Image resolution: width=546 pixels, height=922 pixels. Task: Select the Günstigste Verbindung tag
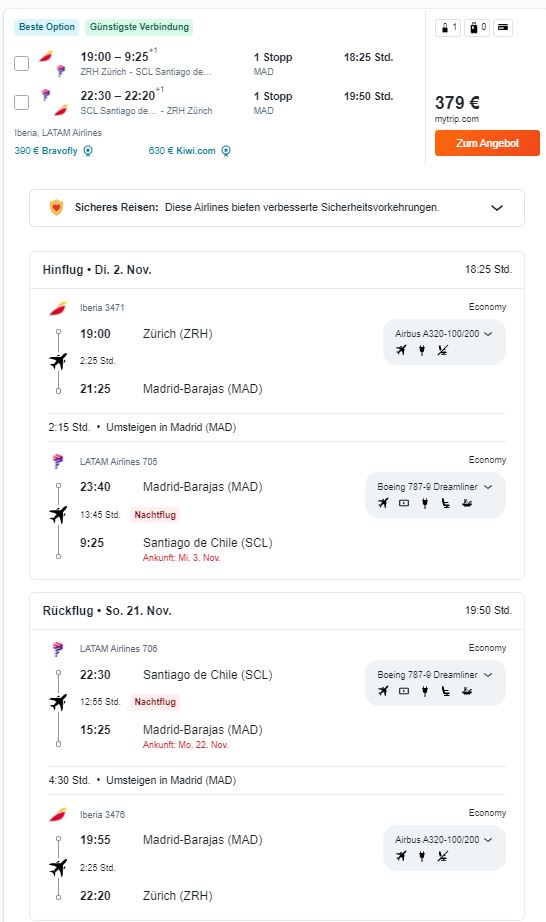tap(139, 27)
